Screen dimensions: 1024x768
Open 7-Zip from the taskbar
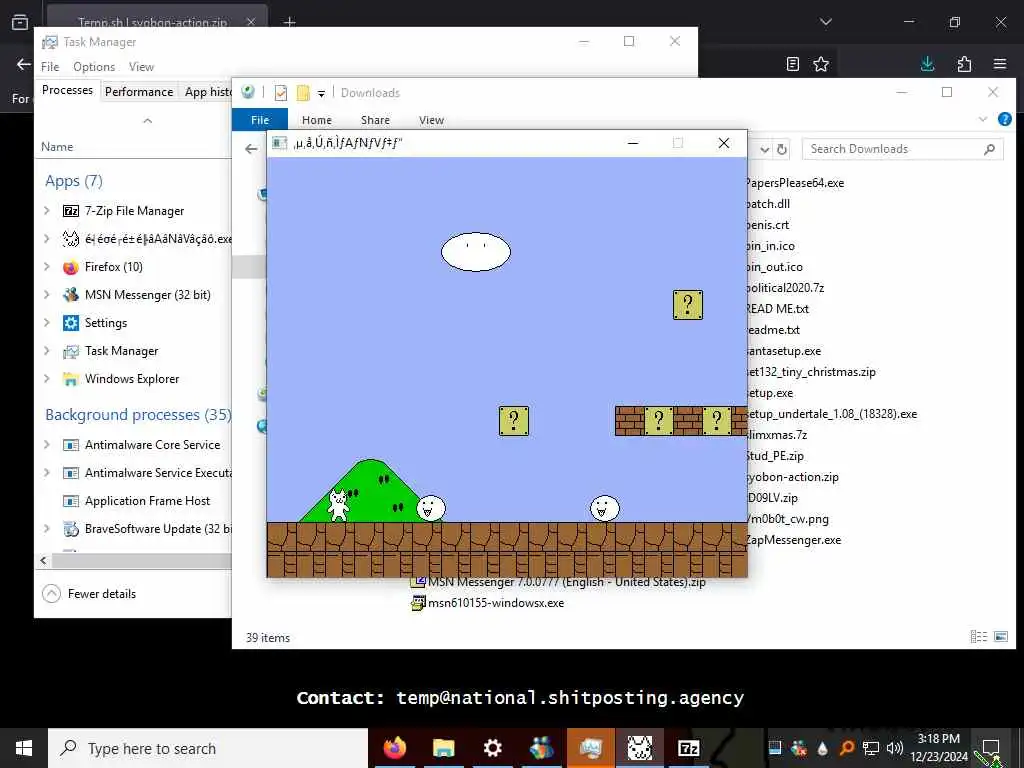coord(688,748)
